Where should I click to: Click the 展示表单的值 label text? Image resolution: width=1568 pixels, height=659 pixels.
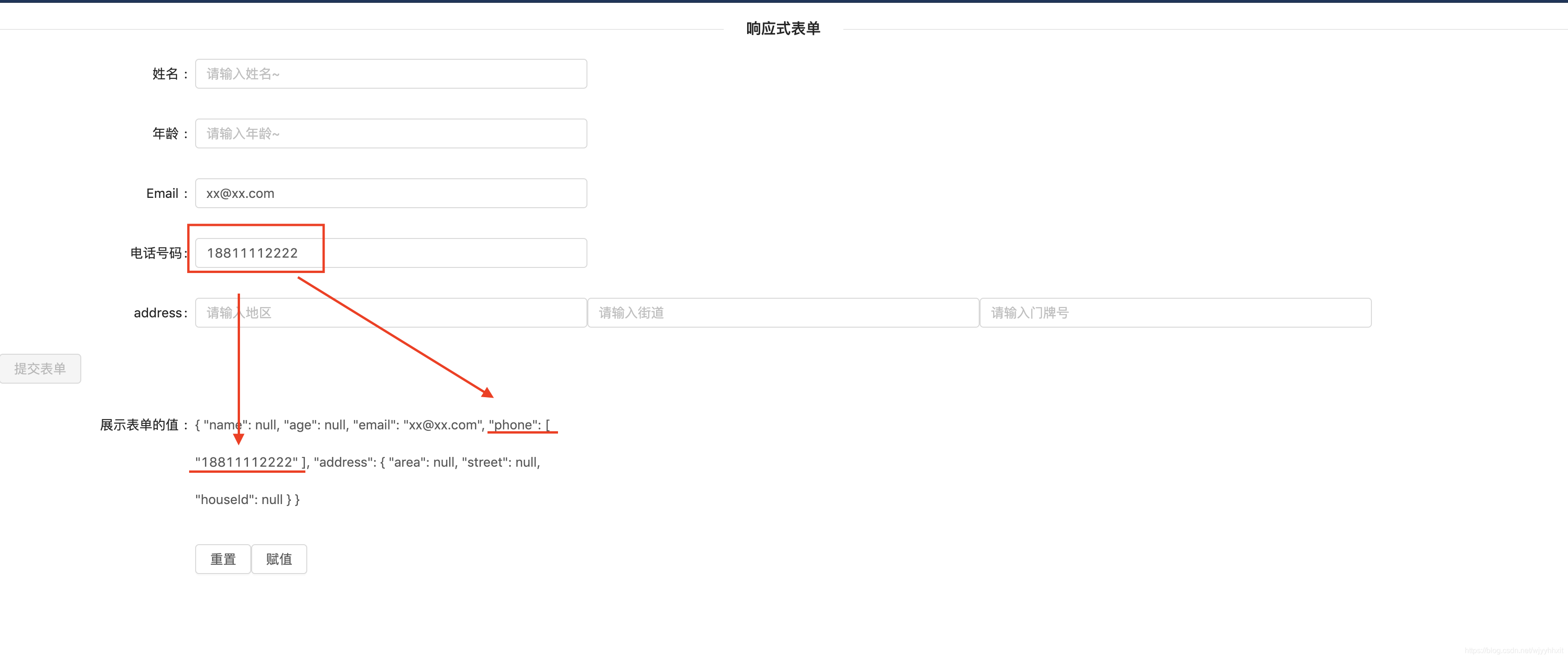[140, 425]
